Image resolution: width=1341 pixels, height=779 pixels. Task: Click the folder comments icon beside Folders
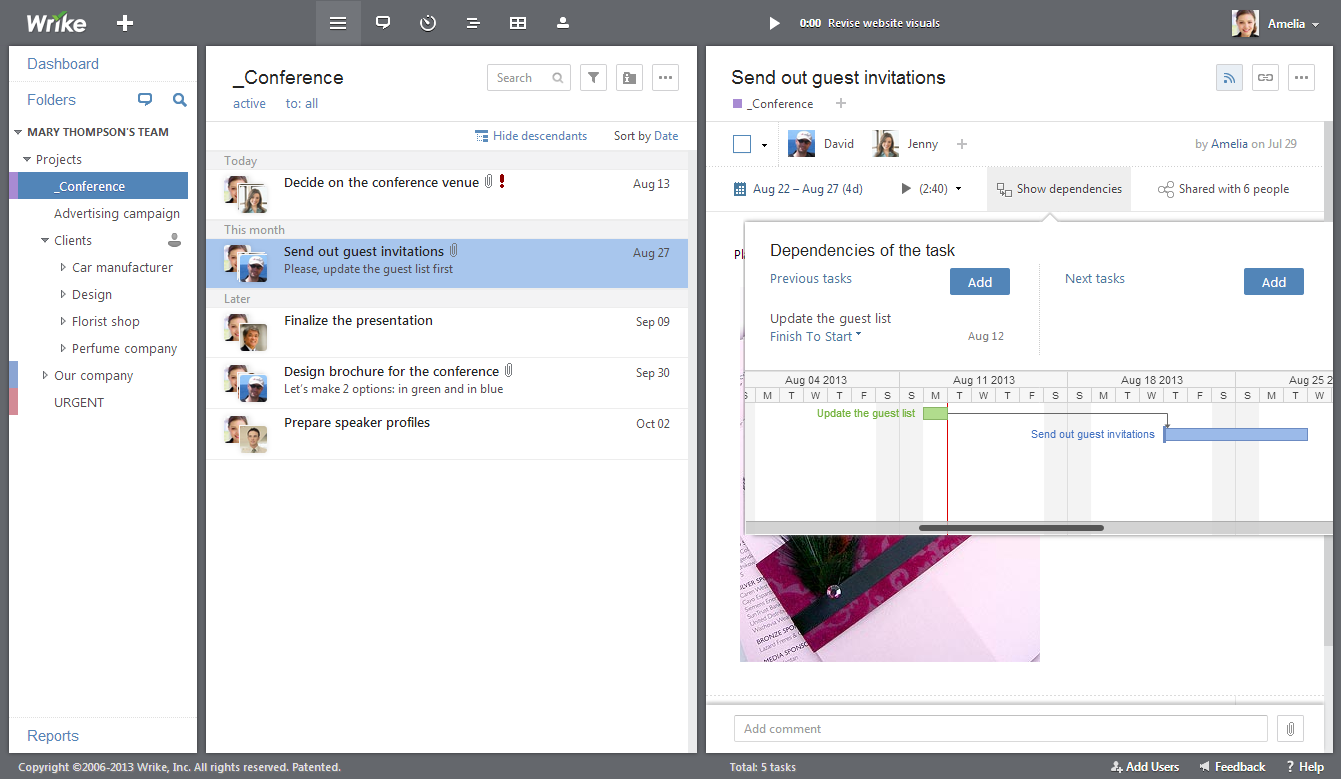145,99
